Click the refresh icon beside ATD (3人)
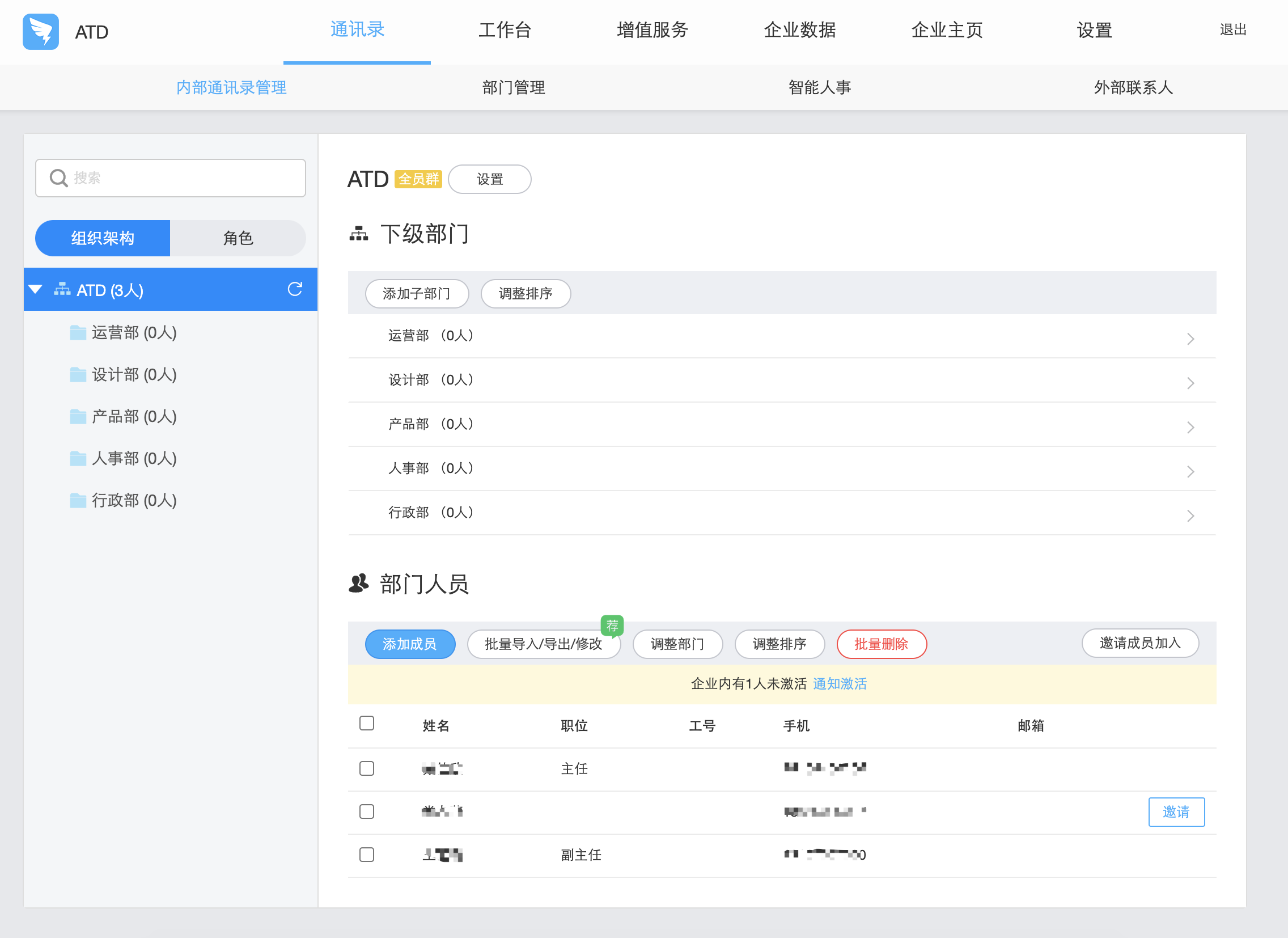Image resolution: width=1288 pixels, height=938 pixels. 295,289
